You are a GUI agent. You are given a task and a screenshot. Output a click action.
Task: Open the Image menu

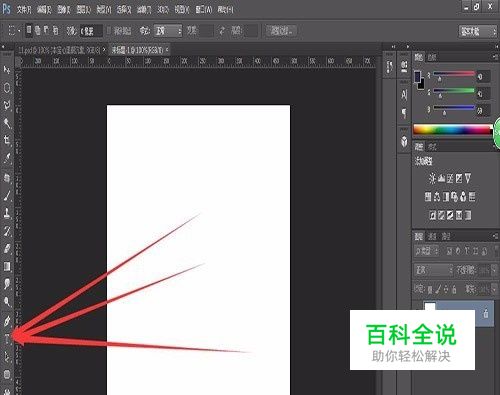[64, 10]
